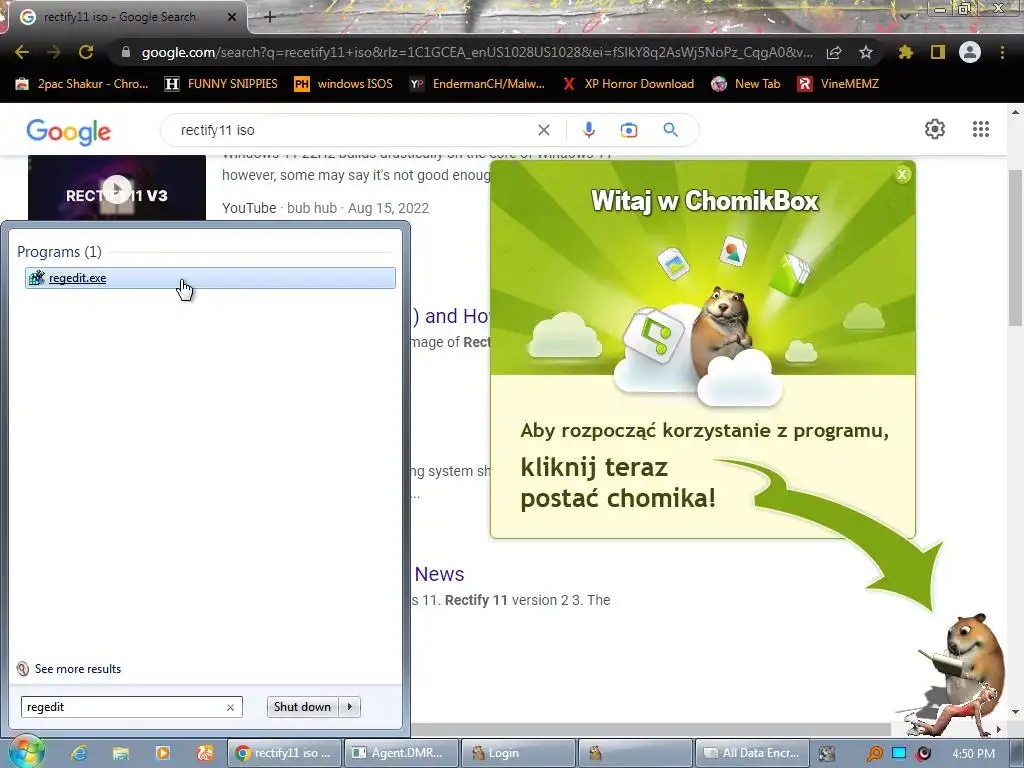Bookmark this page with star icon
The image size is (1024, 768).
[866, 52]
